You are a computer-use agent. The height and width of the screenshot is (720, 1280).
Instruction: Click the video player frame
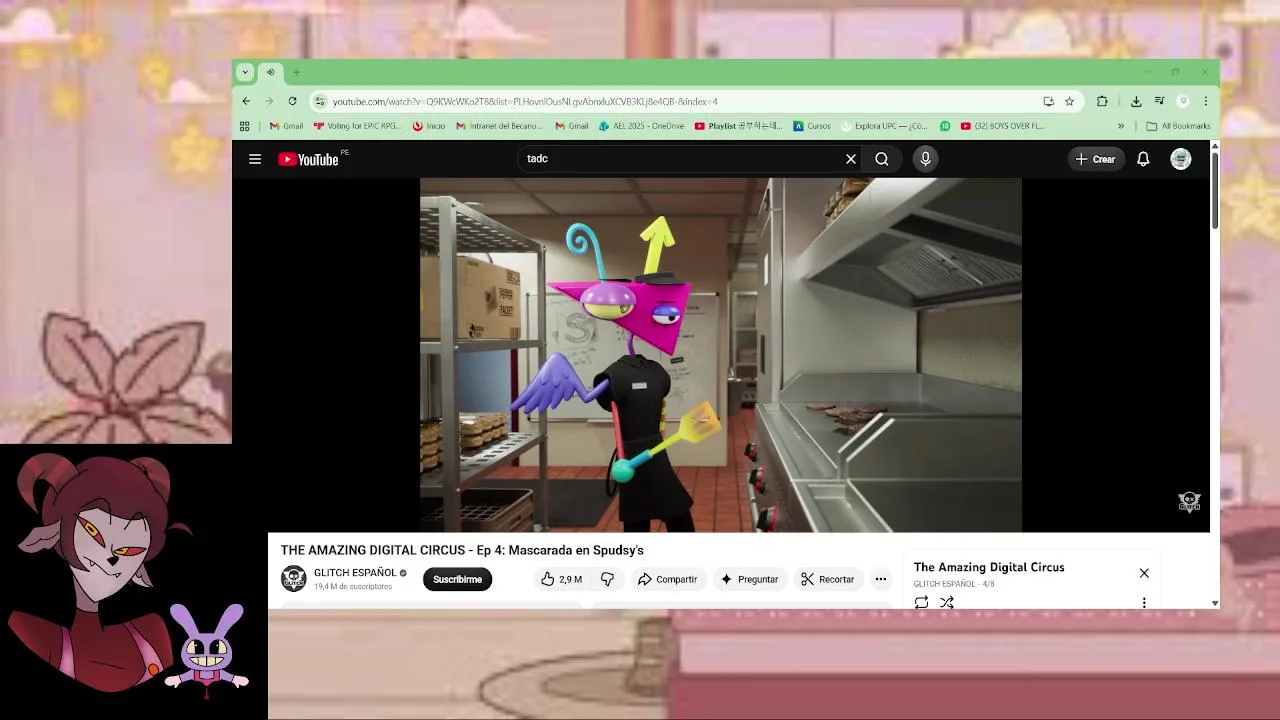(720, 355)
